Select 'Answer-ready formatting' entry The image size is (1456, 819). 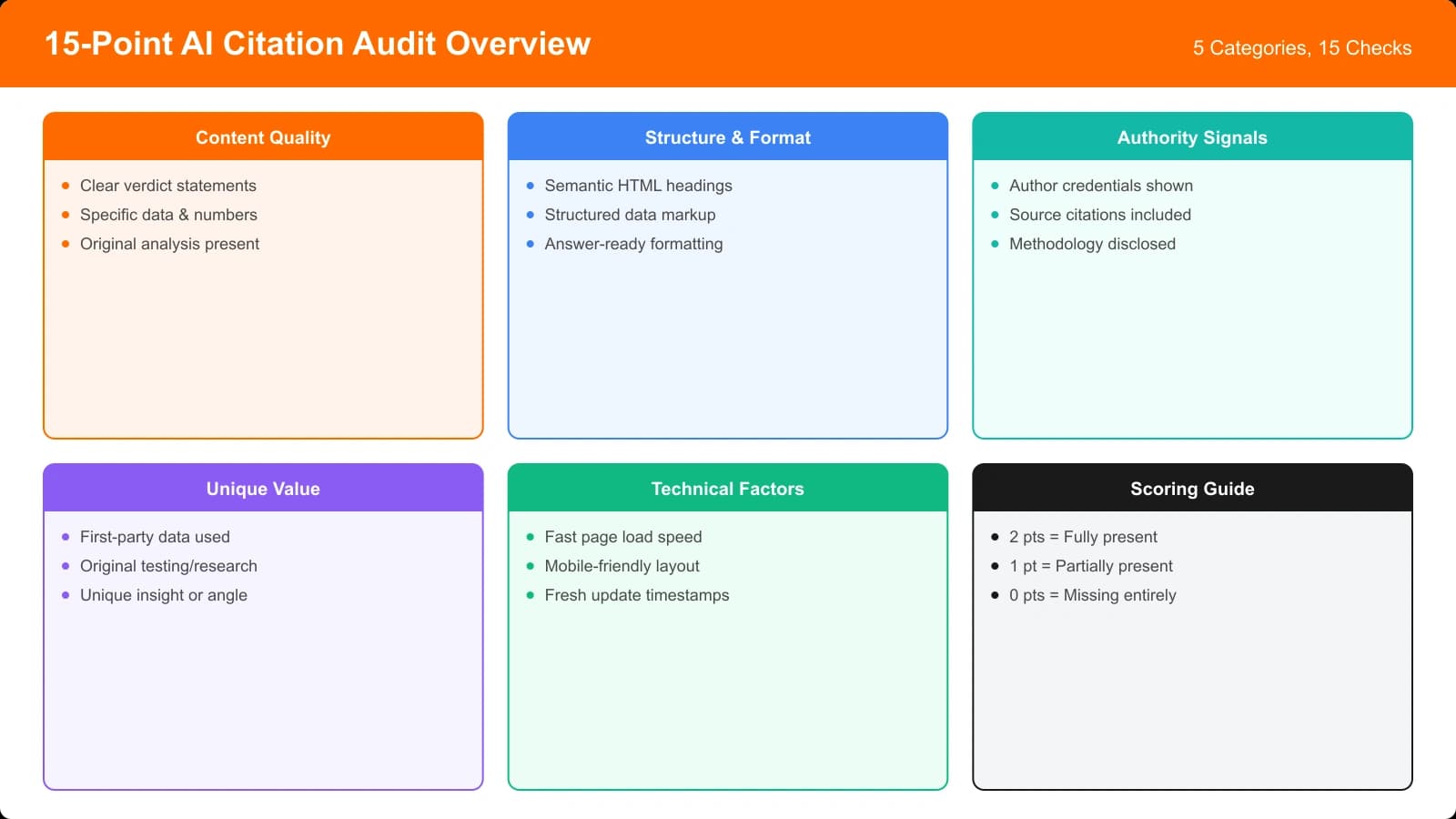633,244
